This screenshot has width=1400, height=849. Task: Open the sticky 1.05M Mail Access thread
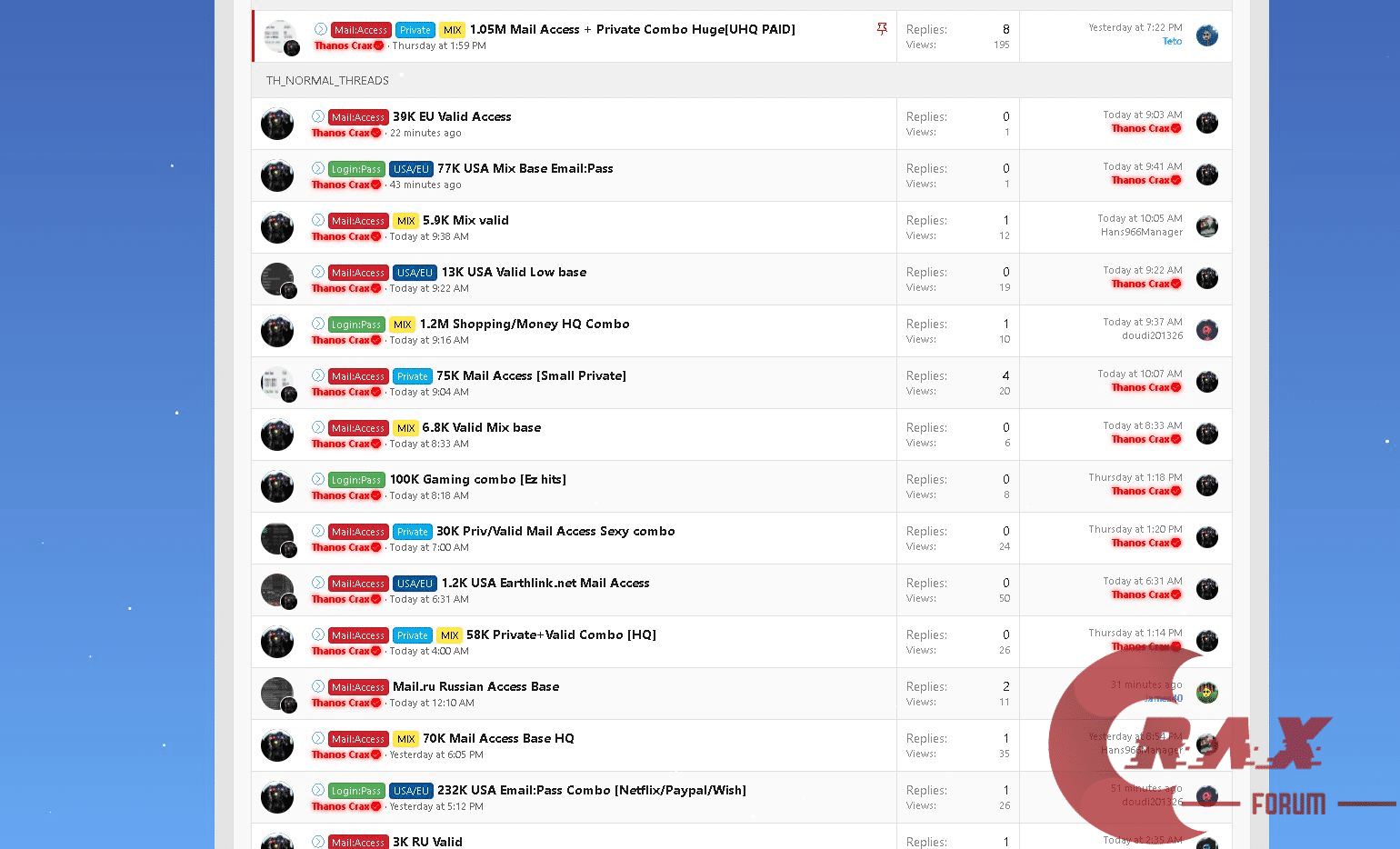coord(633,29)
